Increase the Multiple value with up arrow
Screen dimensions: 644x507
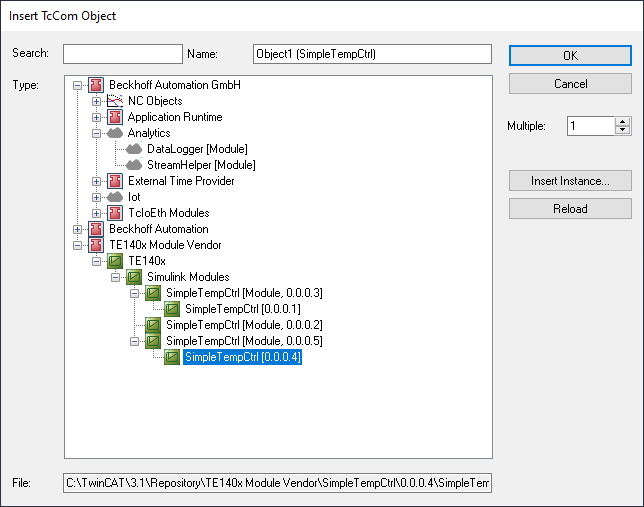pyautogui.click(x=623, y=122)
